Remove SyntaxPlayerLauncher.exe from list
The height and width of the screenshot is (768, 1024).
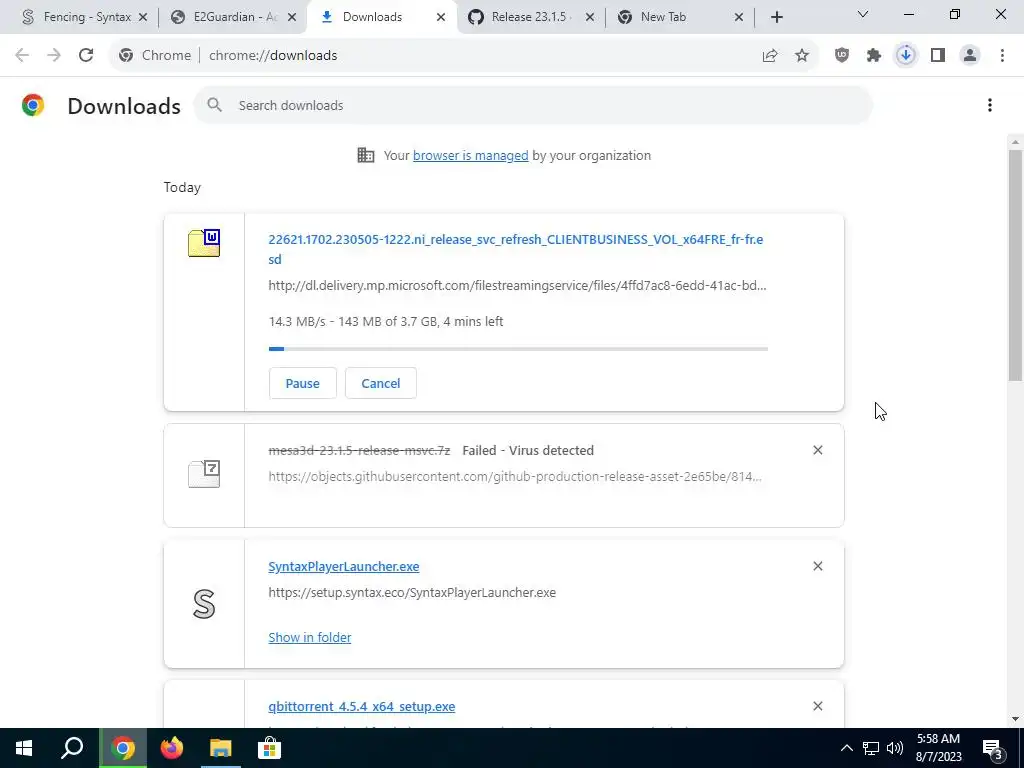[x=818, y=566]
